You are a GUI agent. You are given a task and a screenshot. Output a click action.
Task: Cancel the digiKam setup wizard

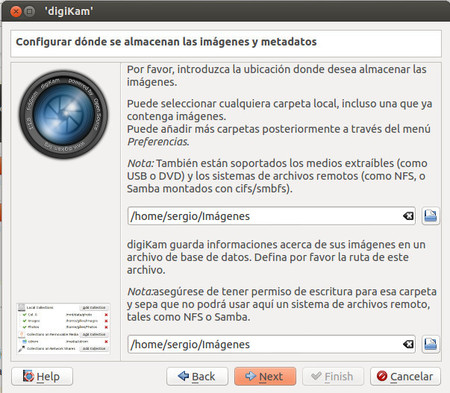point(405,376)
